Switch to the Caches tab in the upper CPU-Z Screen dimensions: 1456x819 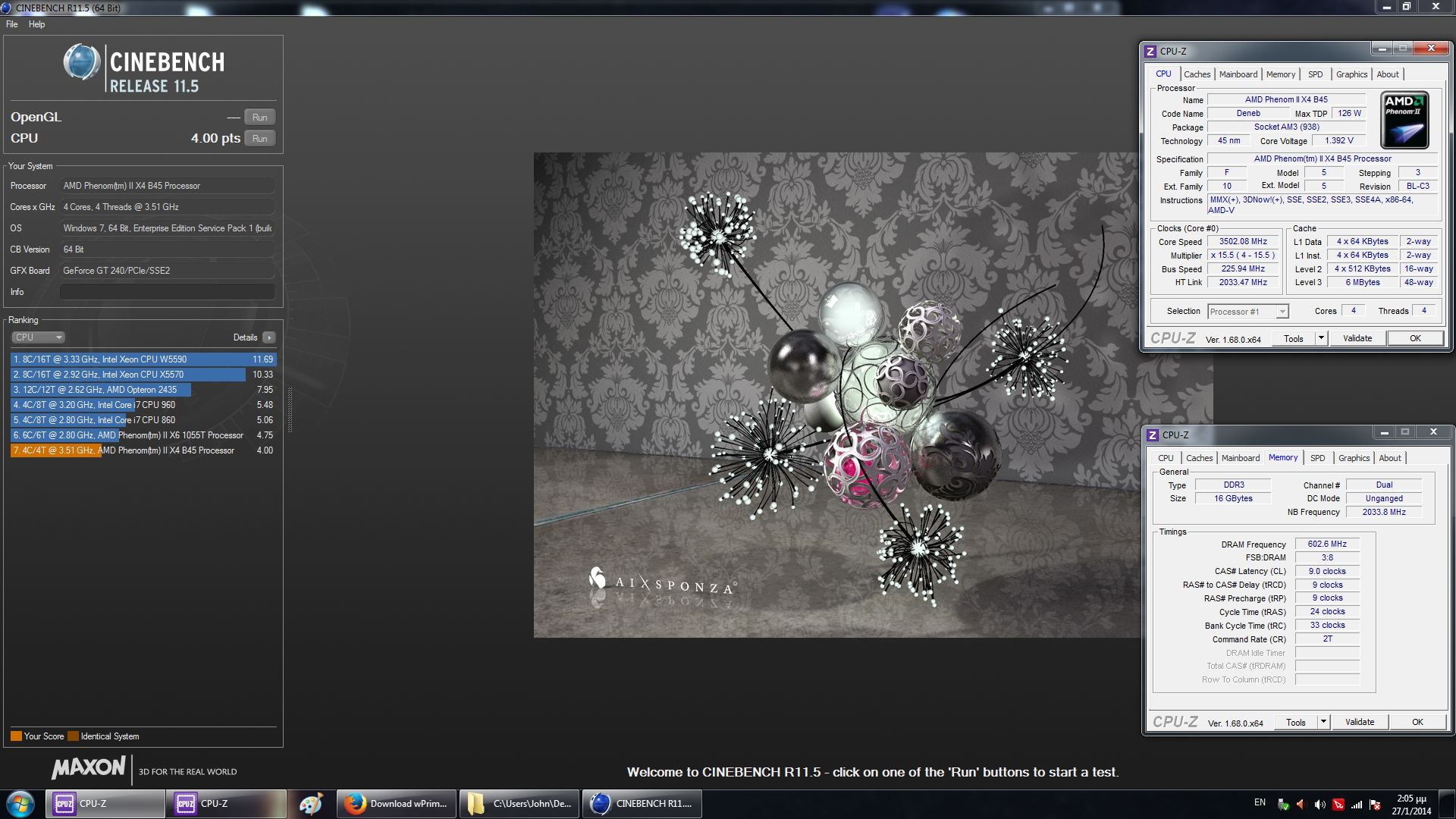click(x=1197, y=74)
